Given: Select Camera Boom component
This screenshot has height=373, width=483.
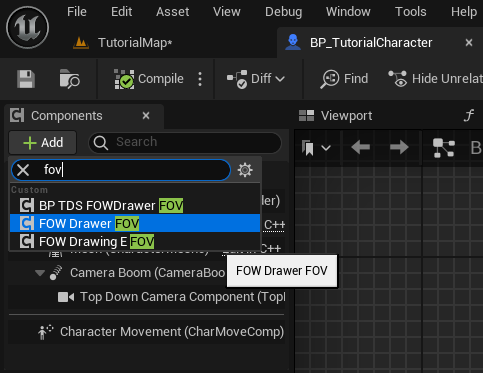Looking at the screenshot, I should click(147, 273).
